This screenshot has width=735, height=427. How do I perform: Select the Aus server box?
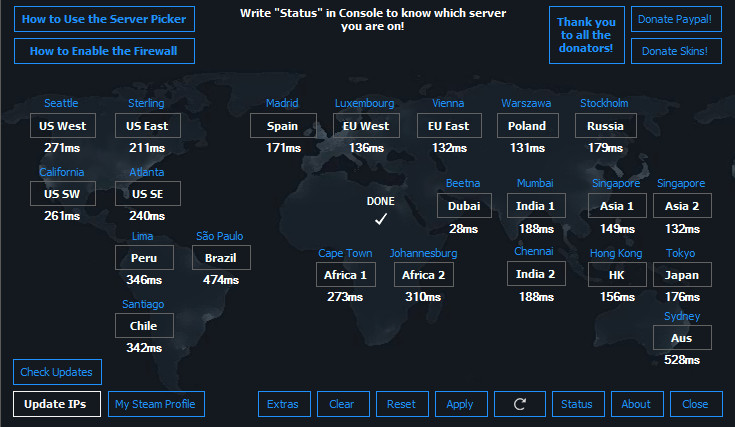tap(682, 337)
